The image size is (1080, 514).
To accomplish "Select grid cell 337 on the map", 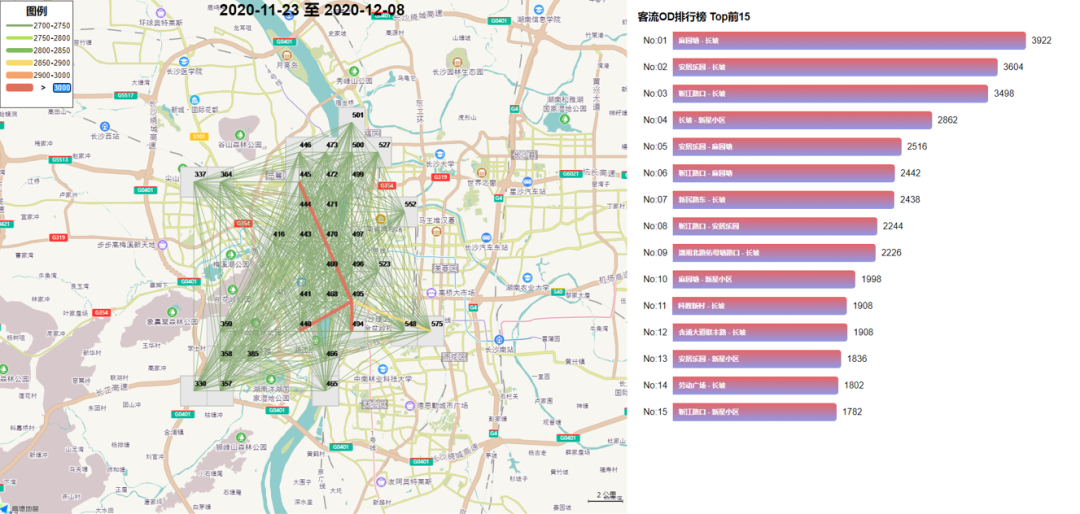I will click(x=200, y=174).
